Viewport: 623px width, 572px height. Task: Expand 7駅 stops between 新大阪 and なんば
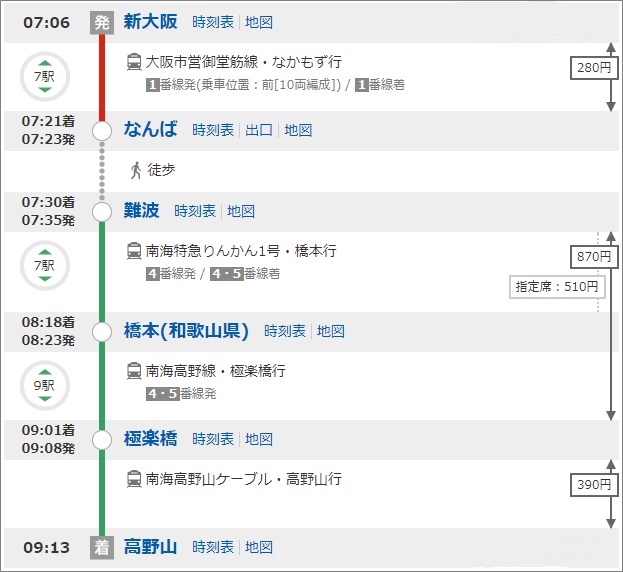[x=44, y=77]
